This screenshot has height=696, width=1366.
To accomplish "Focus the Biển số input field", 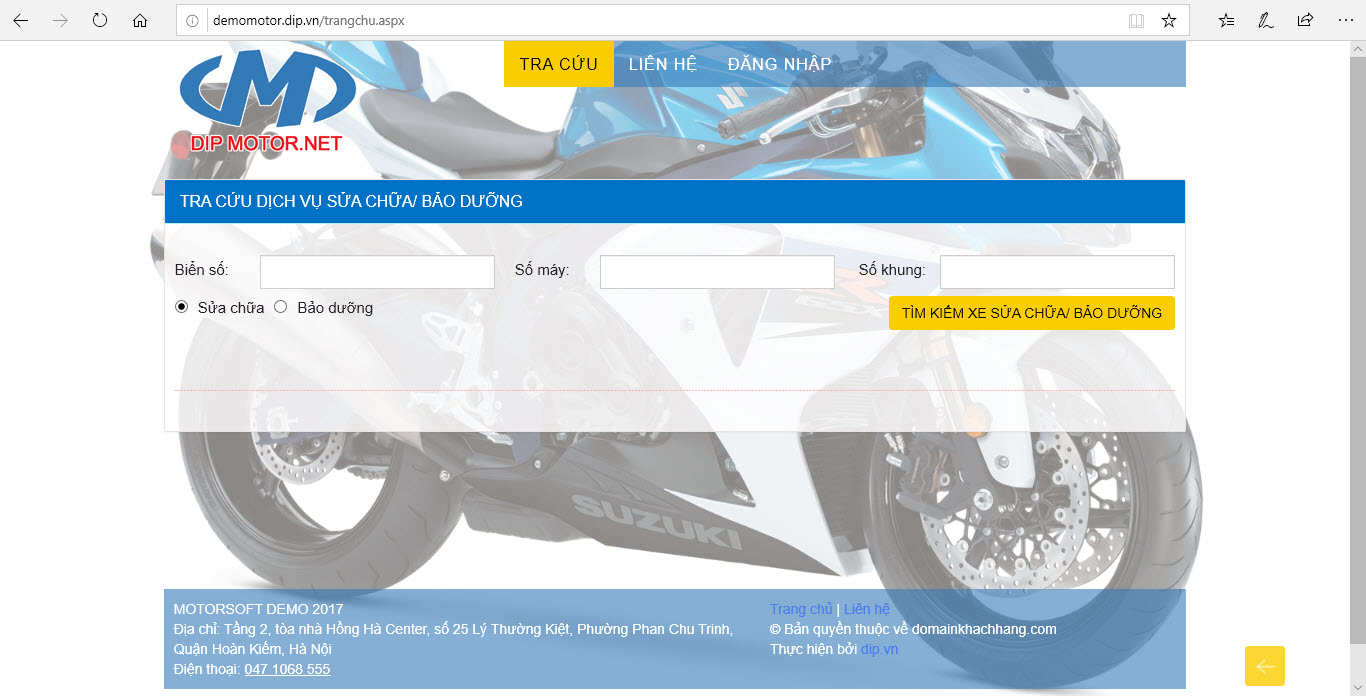I will pyautogui.click(x=377, y=272).
